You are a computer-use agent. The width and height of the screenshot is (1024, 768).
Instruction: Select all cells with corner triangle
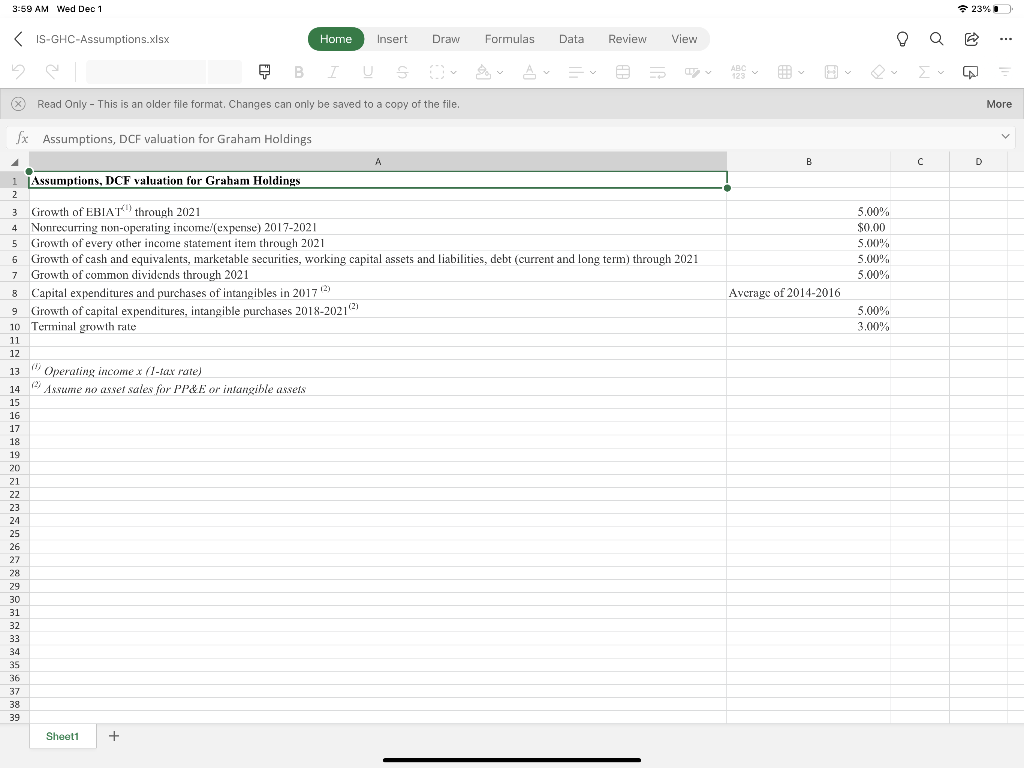point(14,162)
